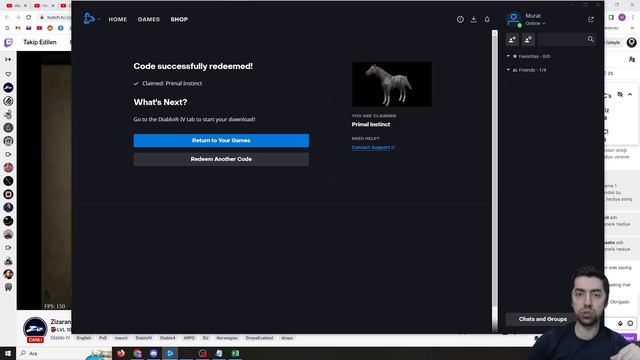Click the DropsEnabled stream tag
The width and height of the screenshot is (640, 360).
[x=259, y=338]
